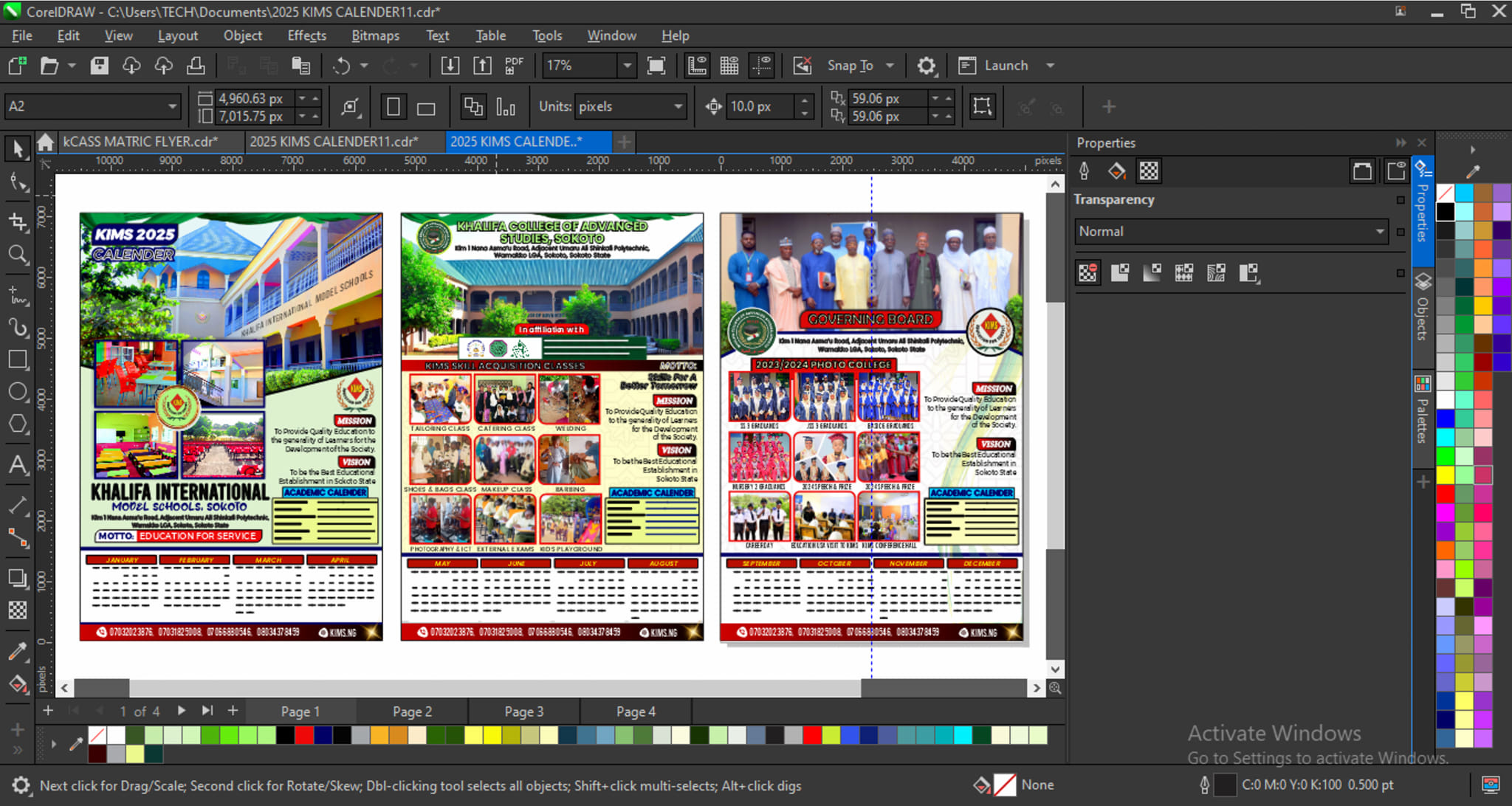Select the Text tool
Viewport: 1512px width, 806px height.
(18, 465)
